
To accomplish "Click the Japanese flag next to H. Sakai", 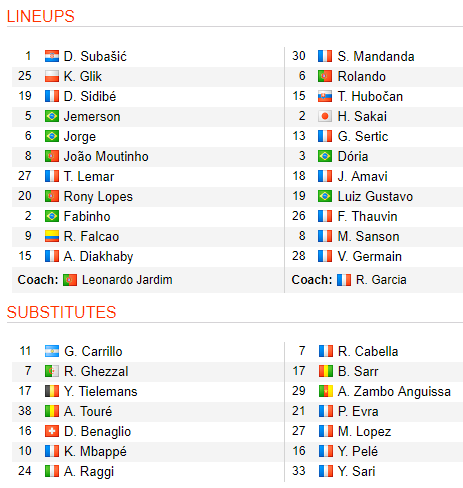I will [325, 116].
